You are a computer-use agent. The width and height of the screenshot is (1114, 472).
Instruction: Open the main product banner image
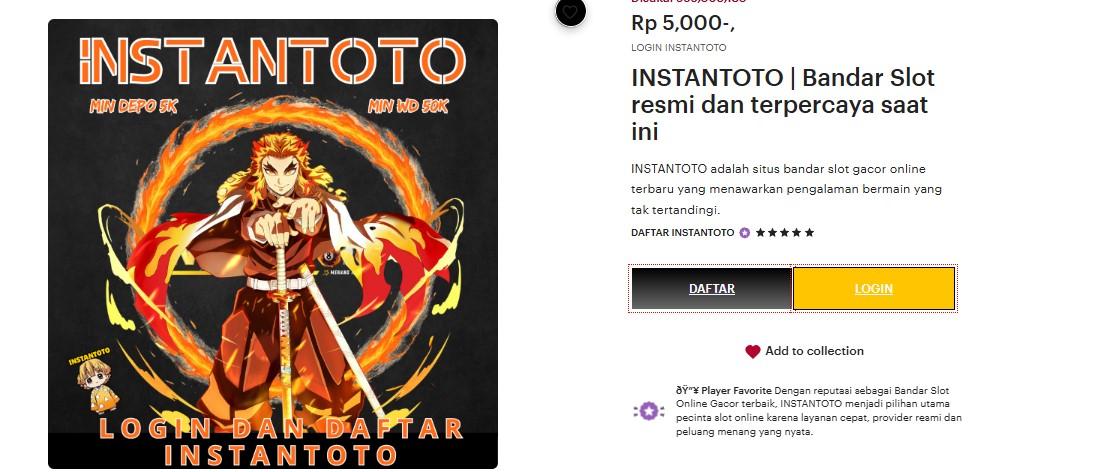coord(273,244)
